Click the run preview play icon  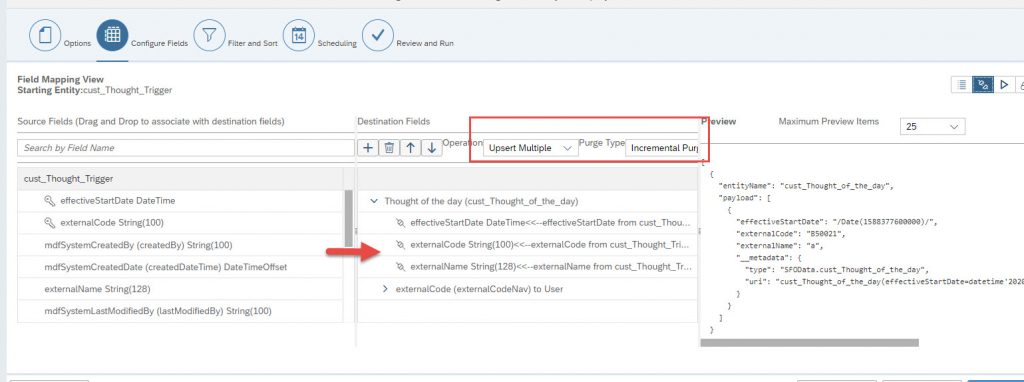click(x=1004, y=85)
